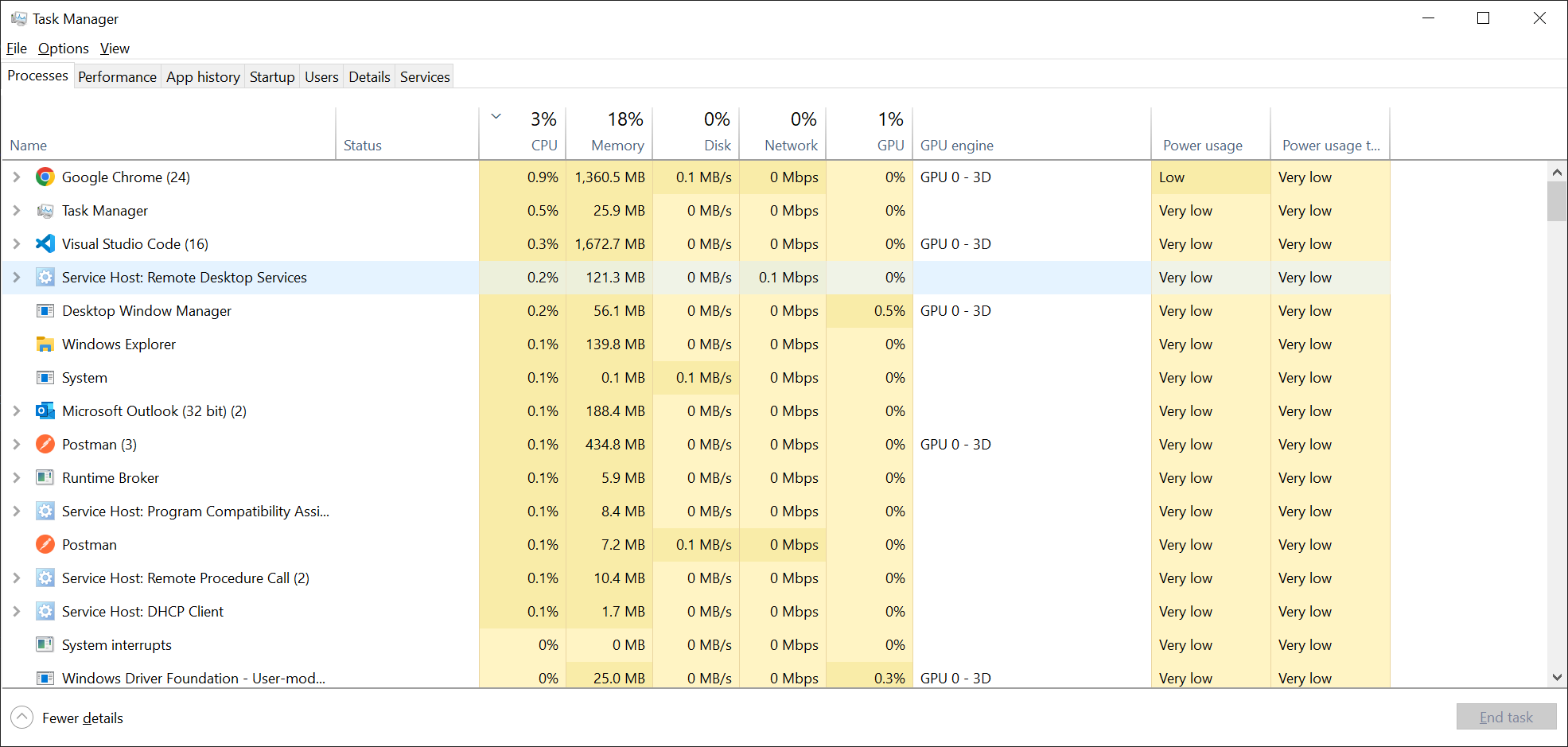Select the Windows Explorer process row
Viewport: 1568px width, 747px height.
click(696, 344)
